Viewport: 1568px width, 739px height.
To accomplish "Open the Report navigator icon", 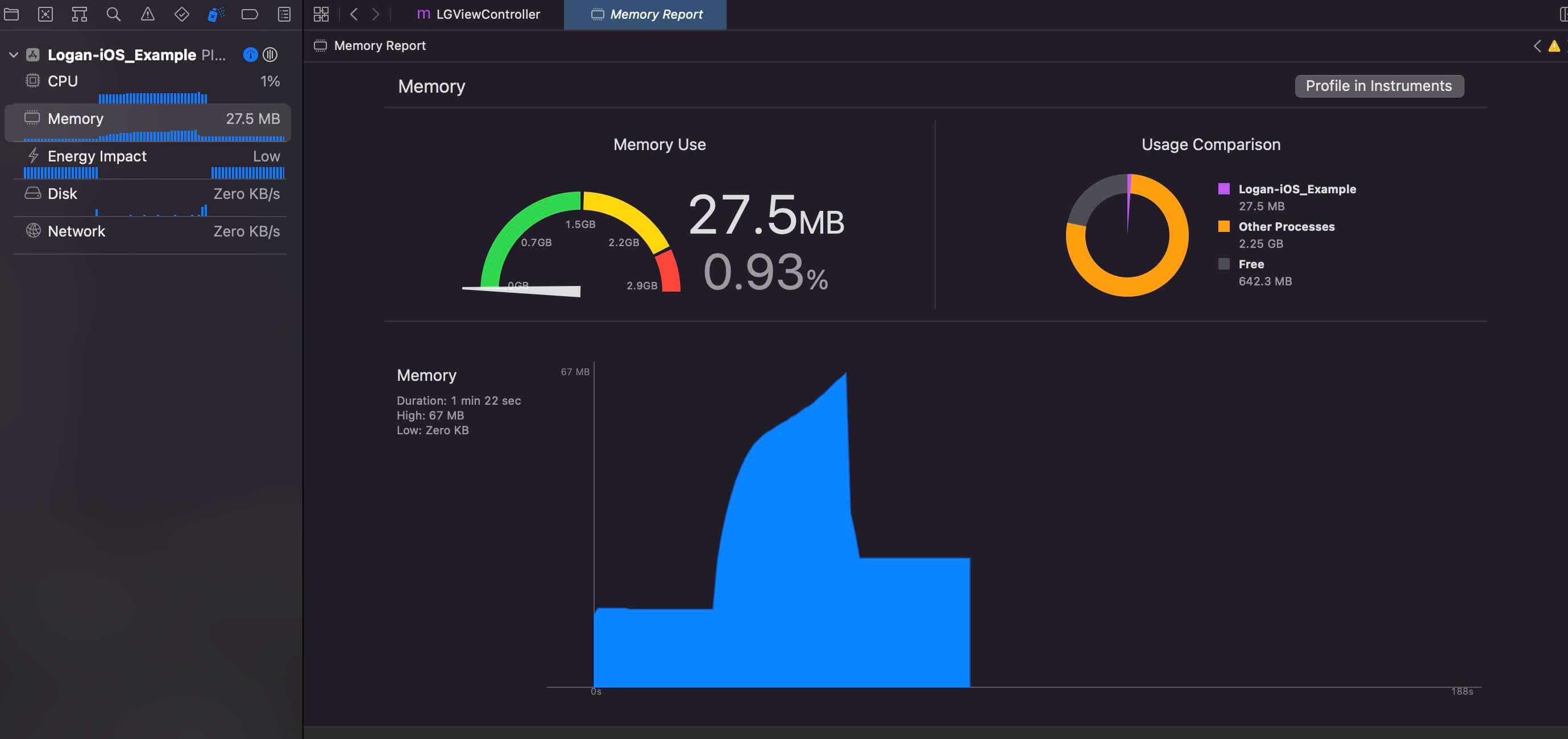I will 284,14.
